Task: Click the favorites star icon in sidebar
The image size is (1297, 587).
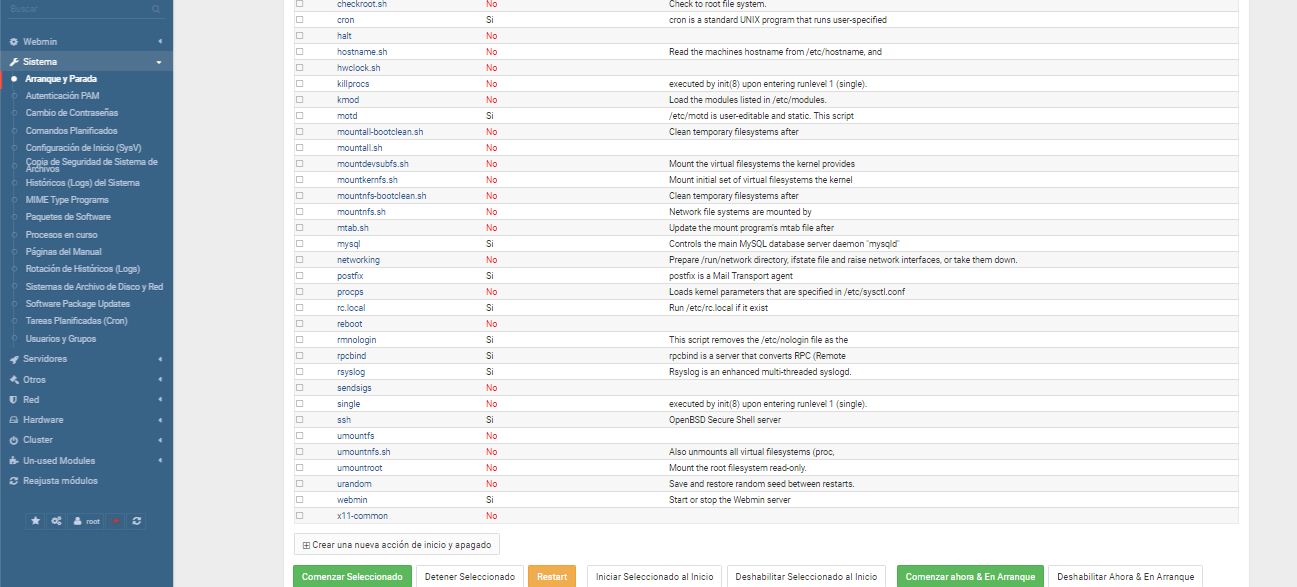Action: (36, 521)
